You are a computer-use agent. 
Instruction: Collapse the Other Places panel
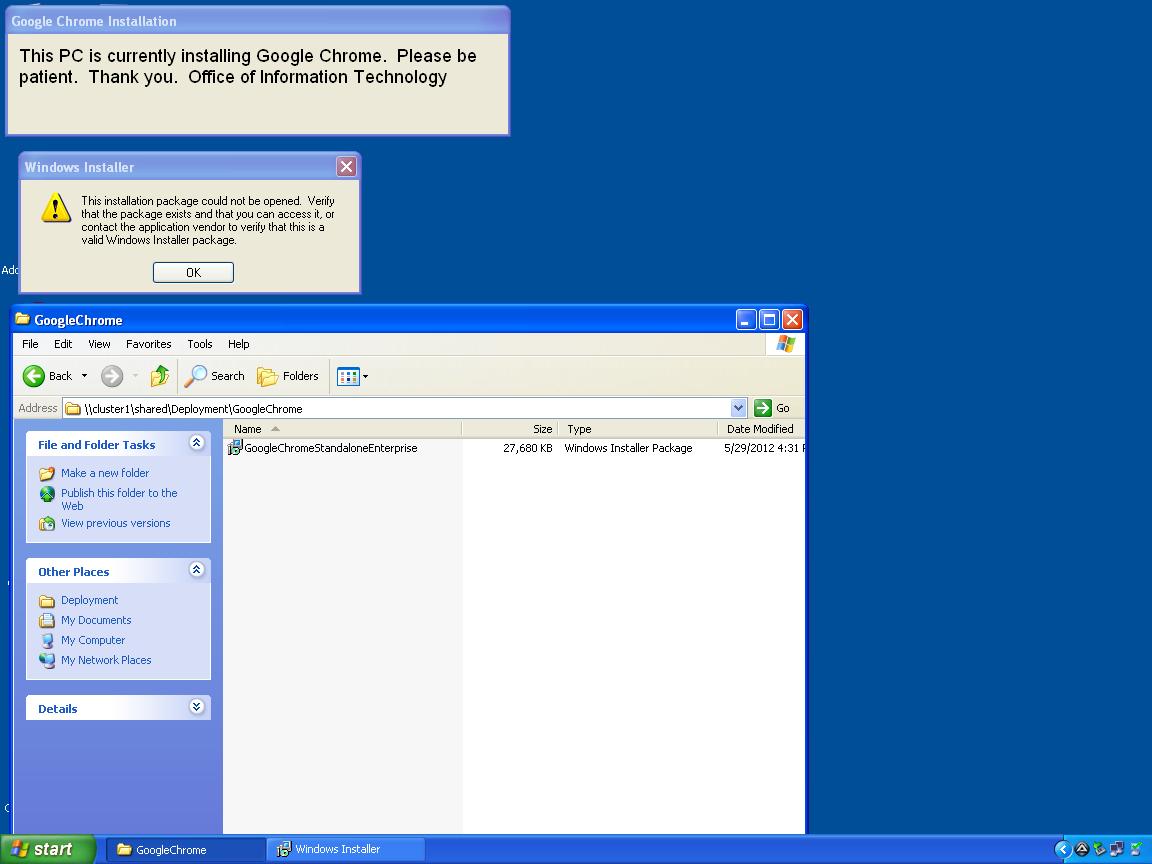coord(196,570)
